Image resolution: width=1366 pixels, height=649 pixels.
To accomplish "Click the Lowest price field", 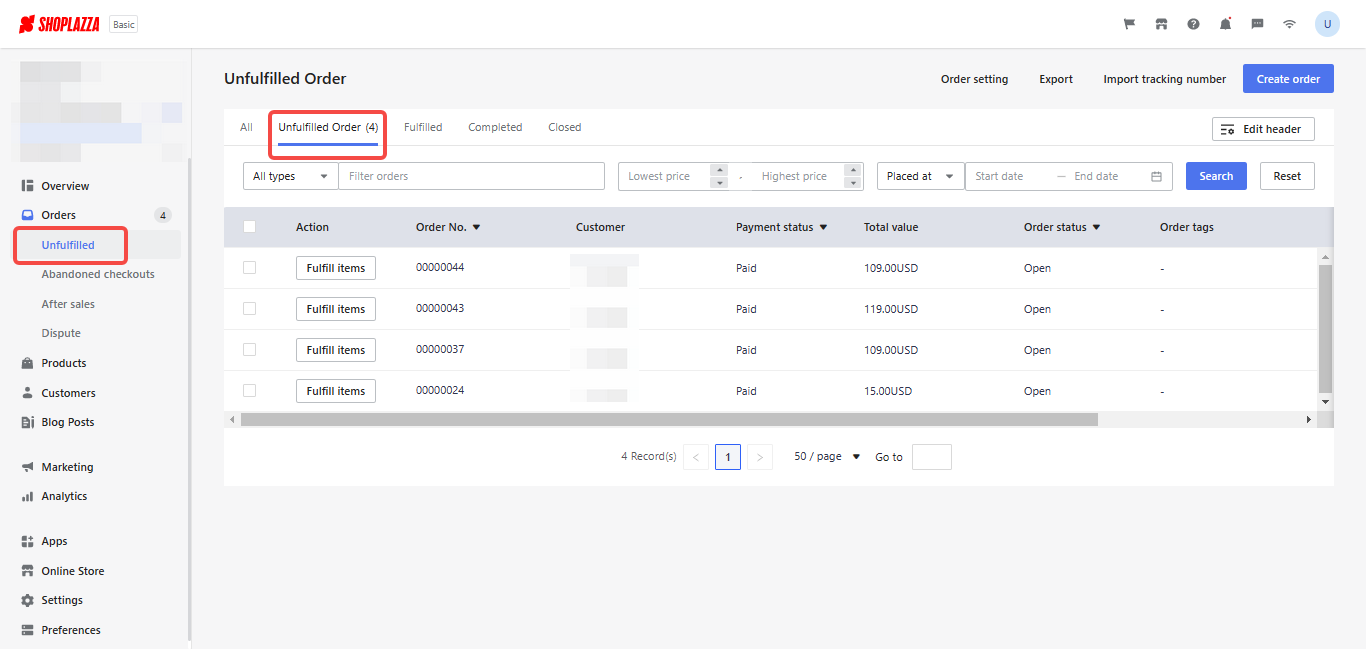I will pos(664,176).
